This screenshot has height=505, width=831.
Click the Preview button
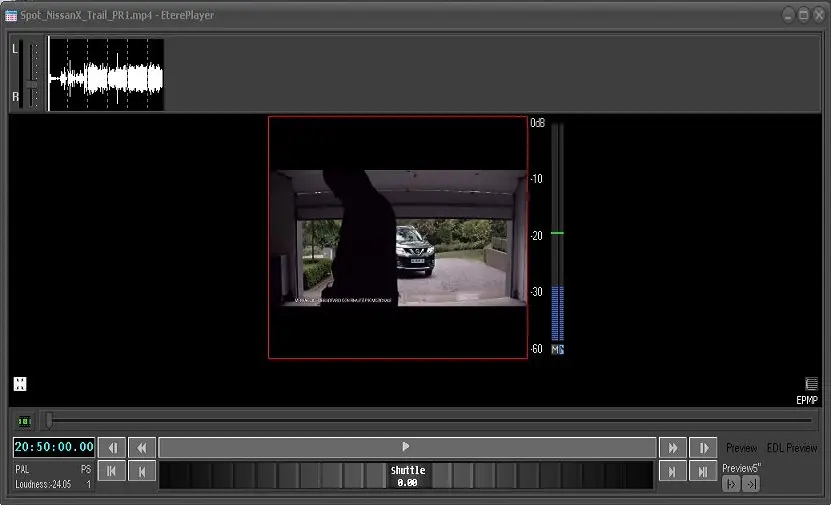tap(741, 448)
